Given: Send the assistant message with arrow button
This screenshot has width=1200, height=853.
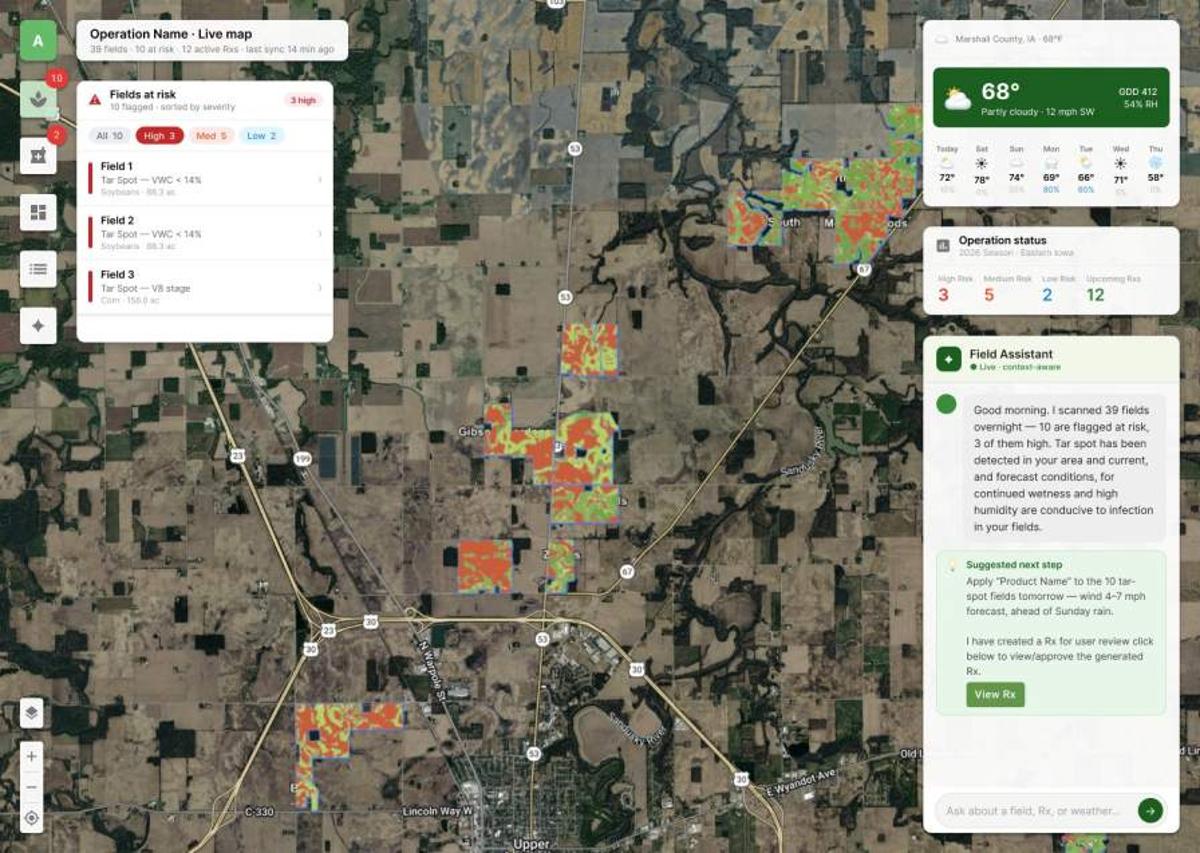Looking at the screenshot, I should tap(1150, 810).
